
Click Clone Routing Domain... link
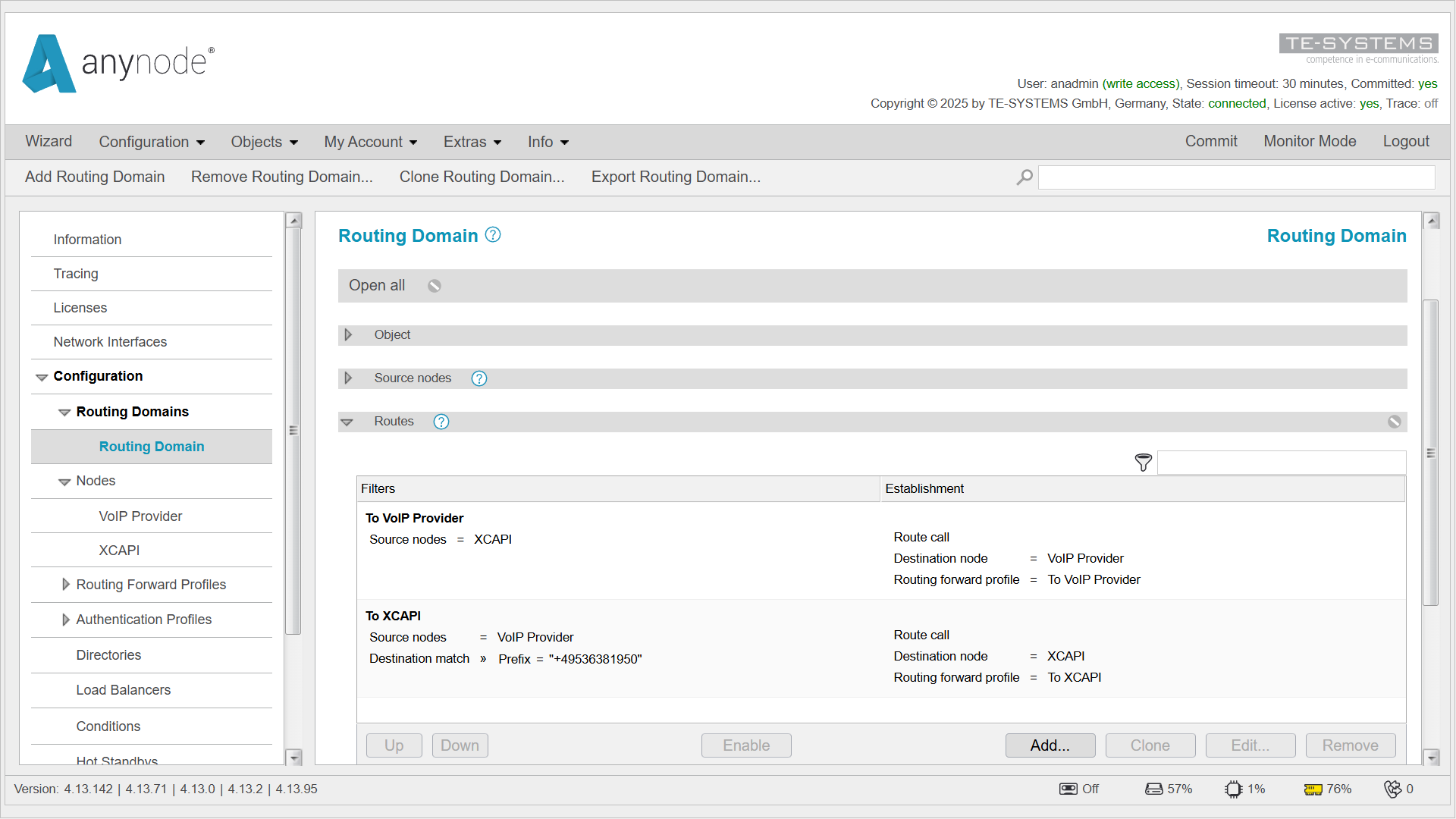coord(482,177)
